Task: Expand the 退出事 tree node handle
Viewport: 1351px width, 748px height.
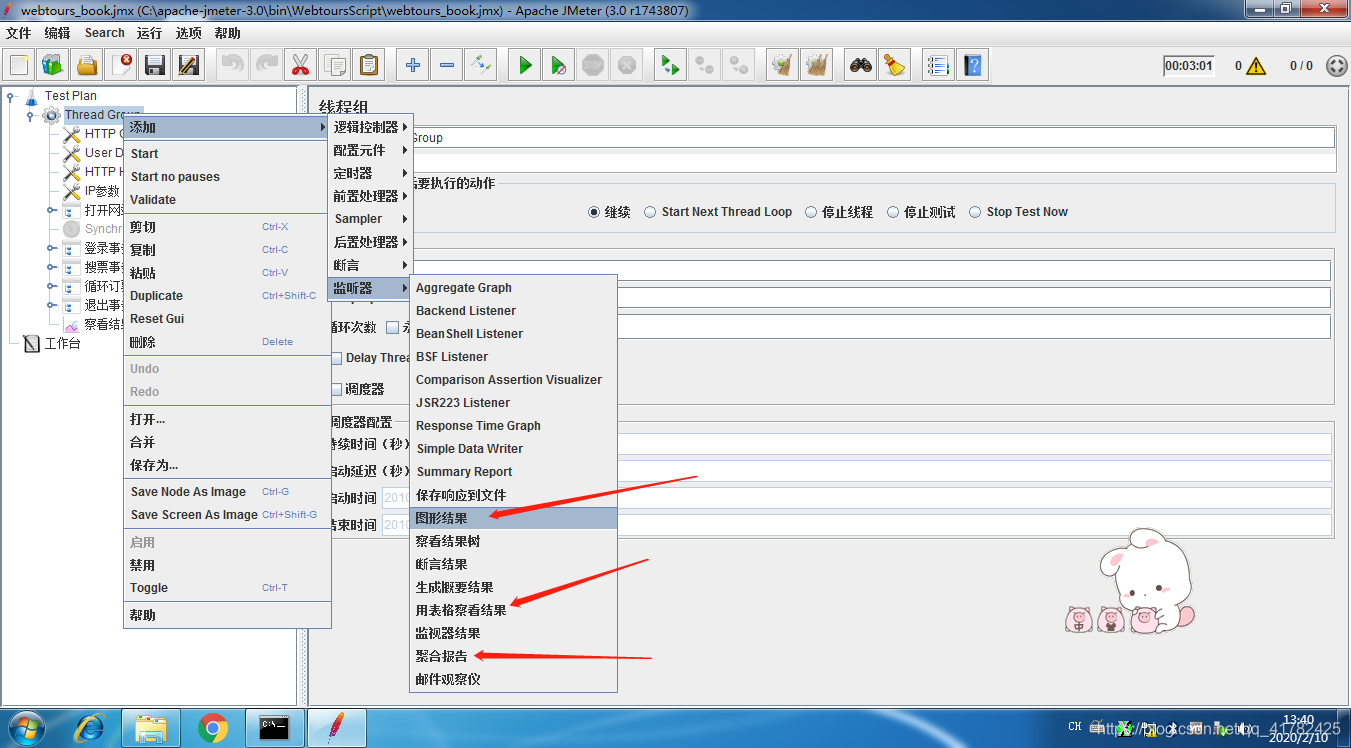Action: coord(50,305)
